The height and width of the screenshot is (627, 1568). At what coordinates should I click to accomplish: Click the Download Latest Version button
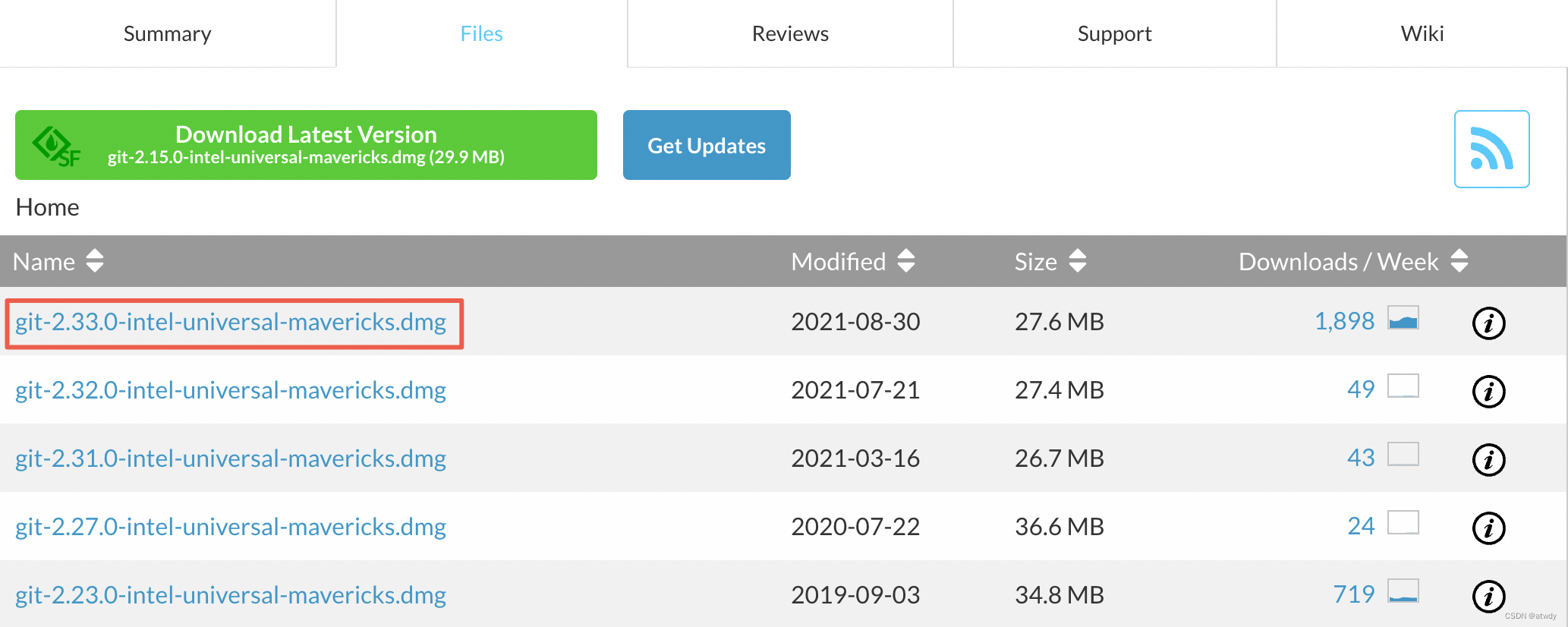point(306,145)
